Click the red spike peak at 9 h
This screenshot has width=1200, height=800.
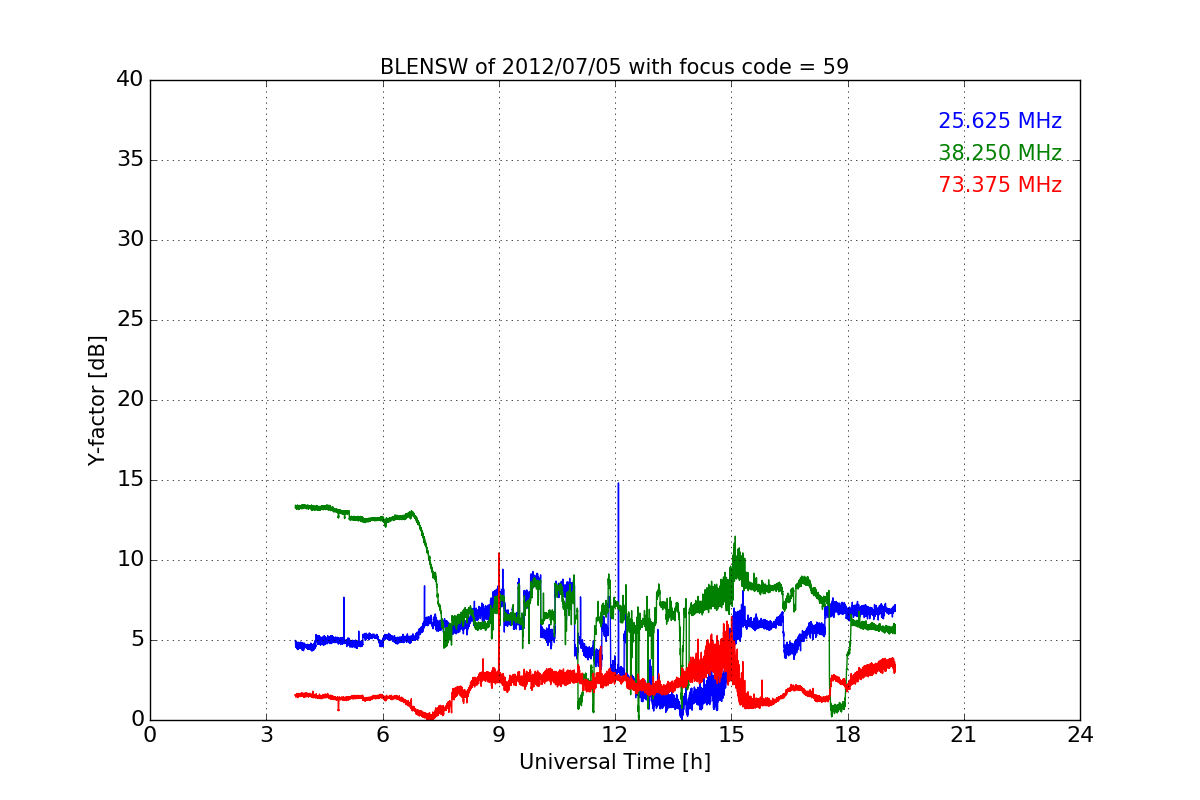499,554
